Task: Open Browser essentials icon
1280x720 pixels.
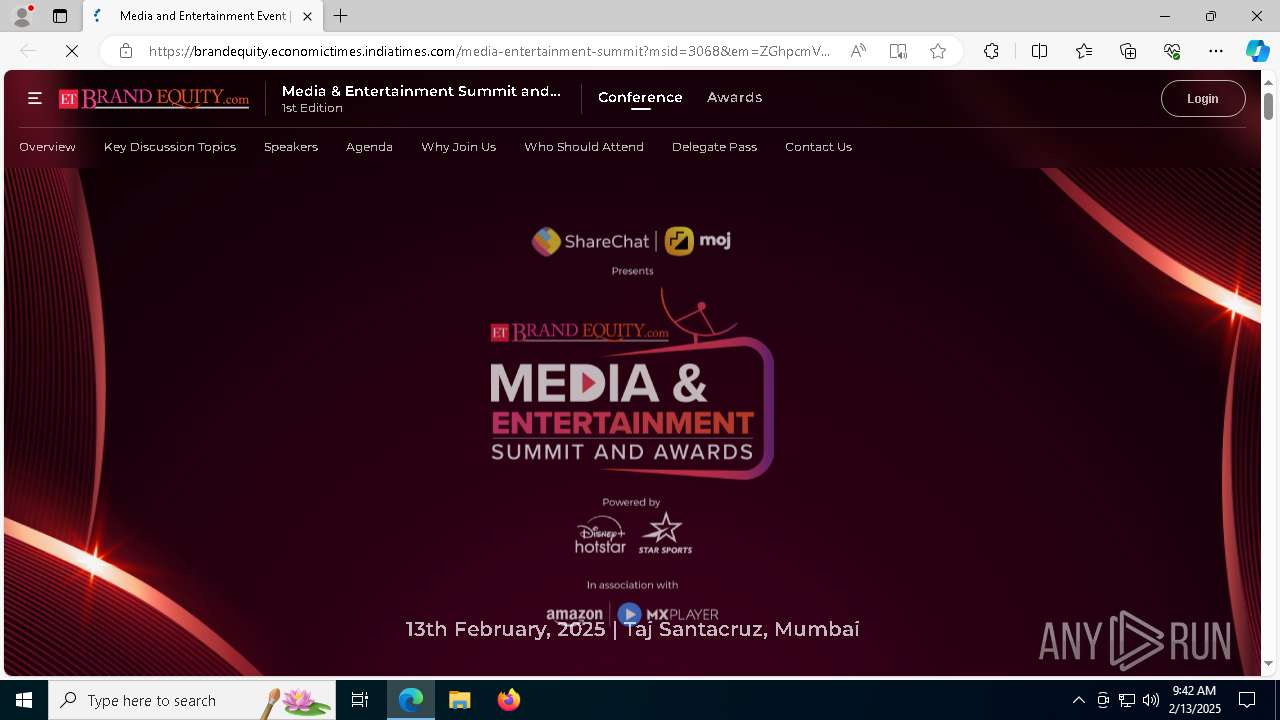Action: click(1172, 51)
